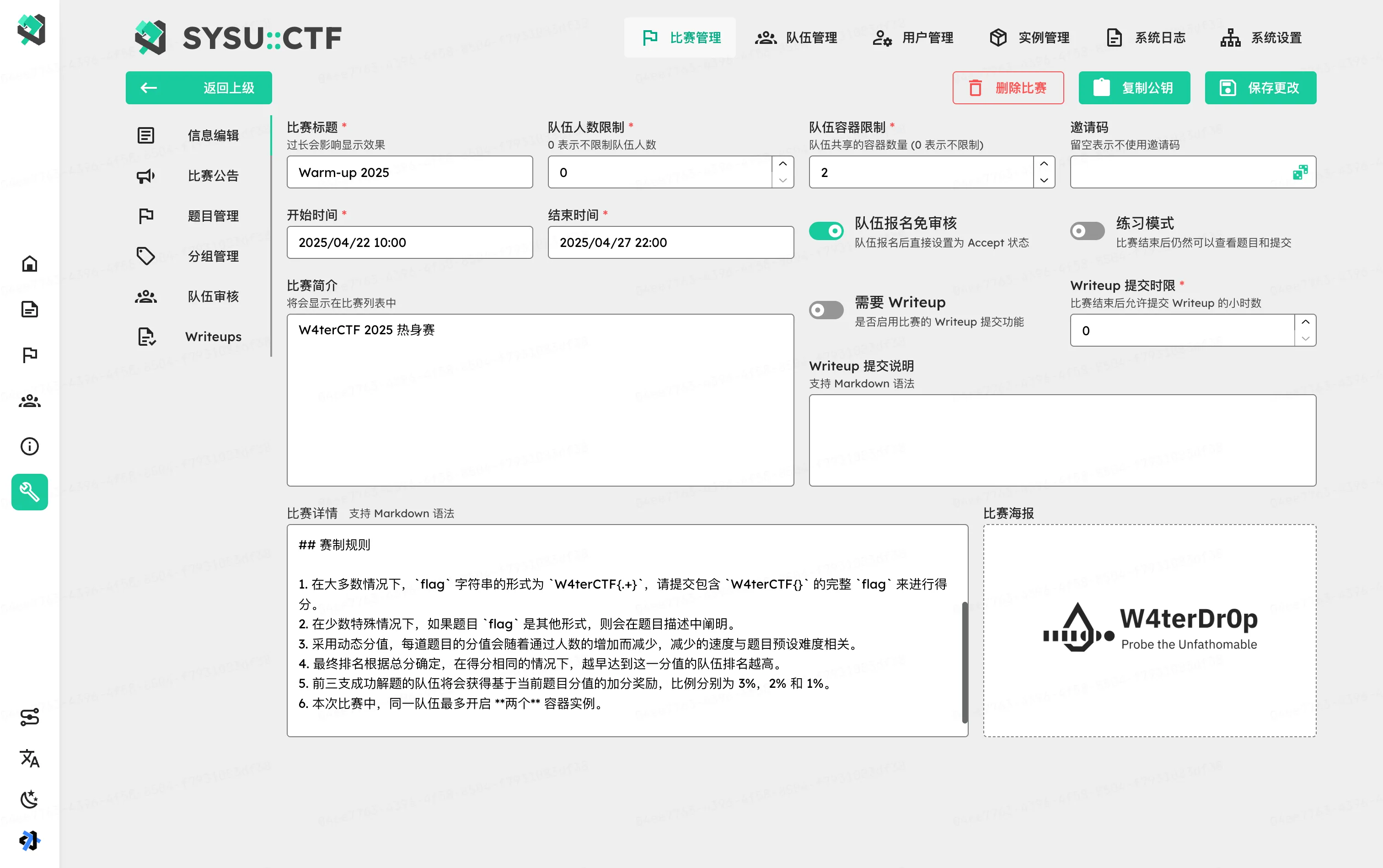The width and height of the screenshot is (1383, 868).
Task: Turn on the 需要 Writeup toggle
Action: tap(826, 310)
